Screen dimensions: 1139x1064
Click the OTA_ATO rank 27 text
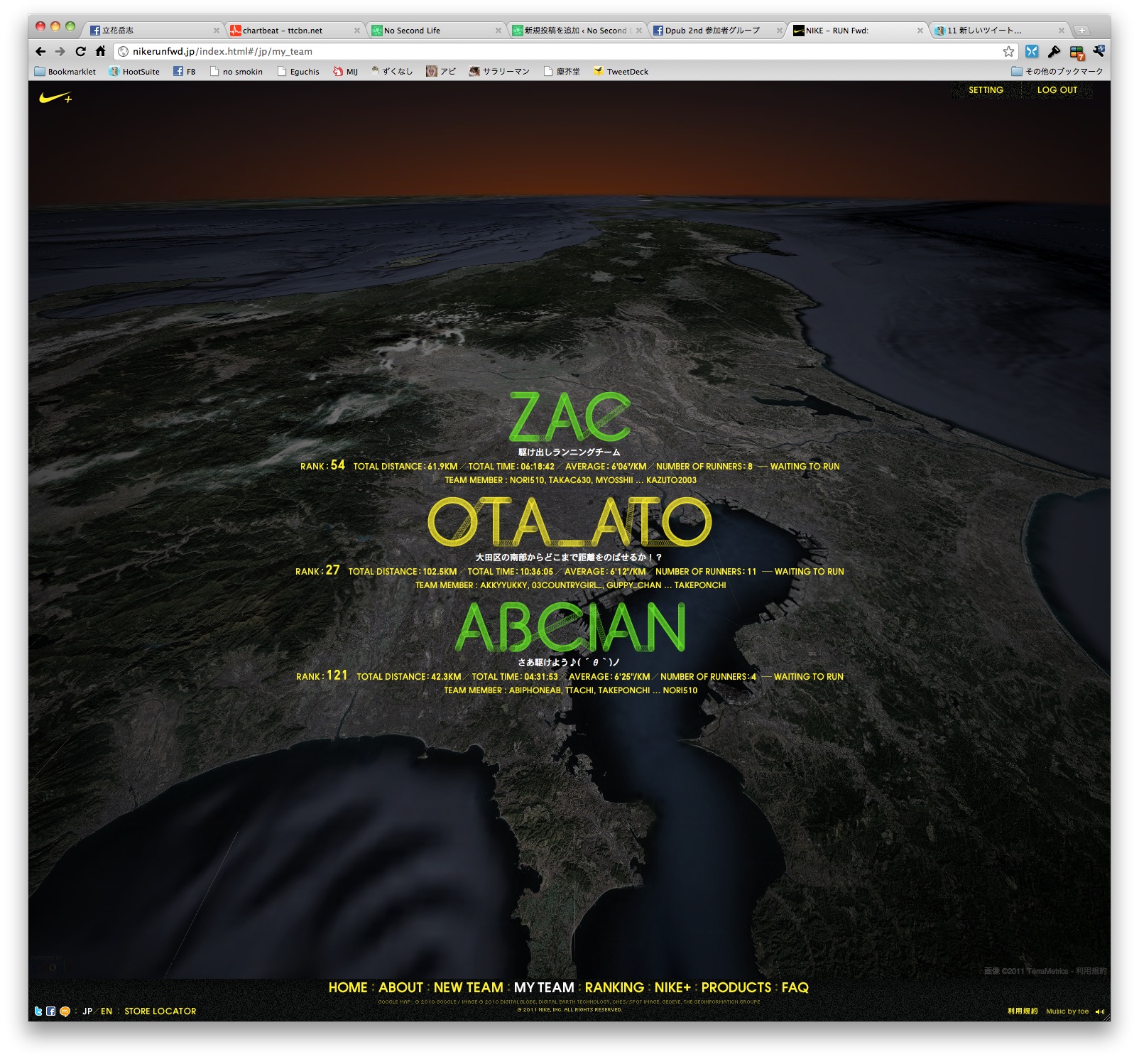[317, 570]
